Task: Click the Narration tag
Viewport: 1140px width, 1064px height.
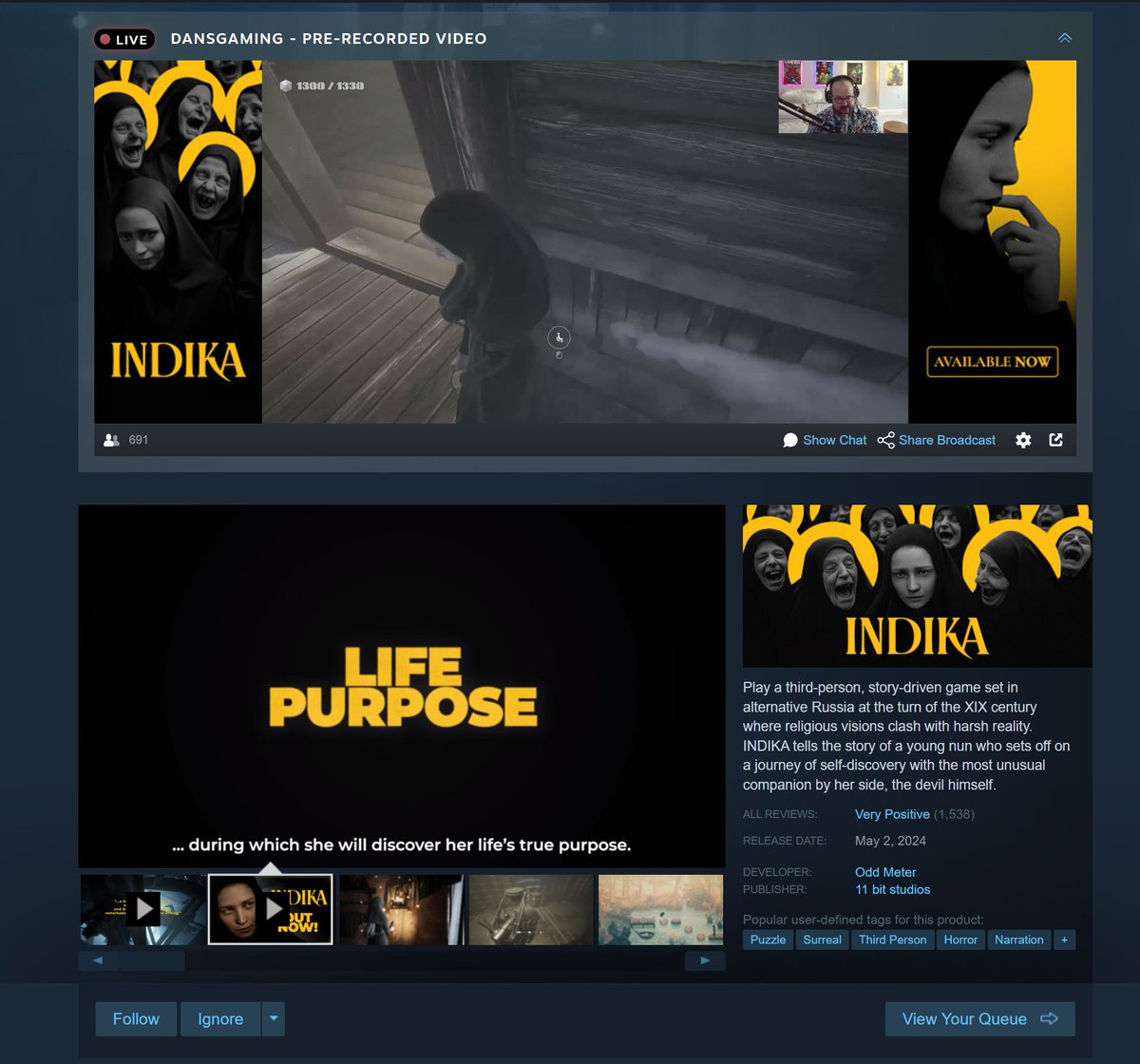Action: [1018, 940]
